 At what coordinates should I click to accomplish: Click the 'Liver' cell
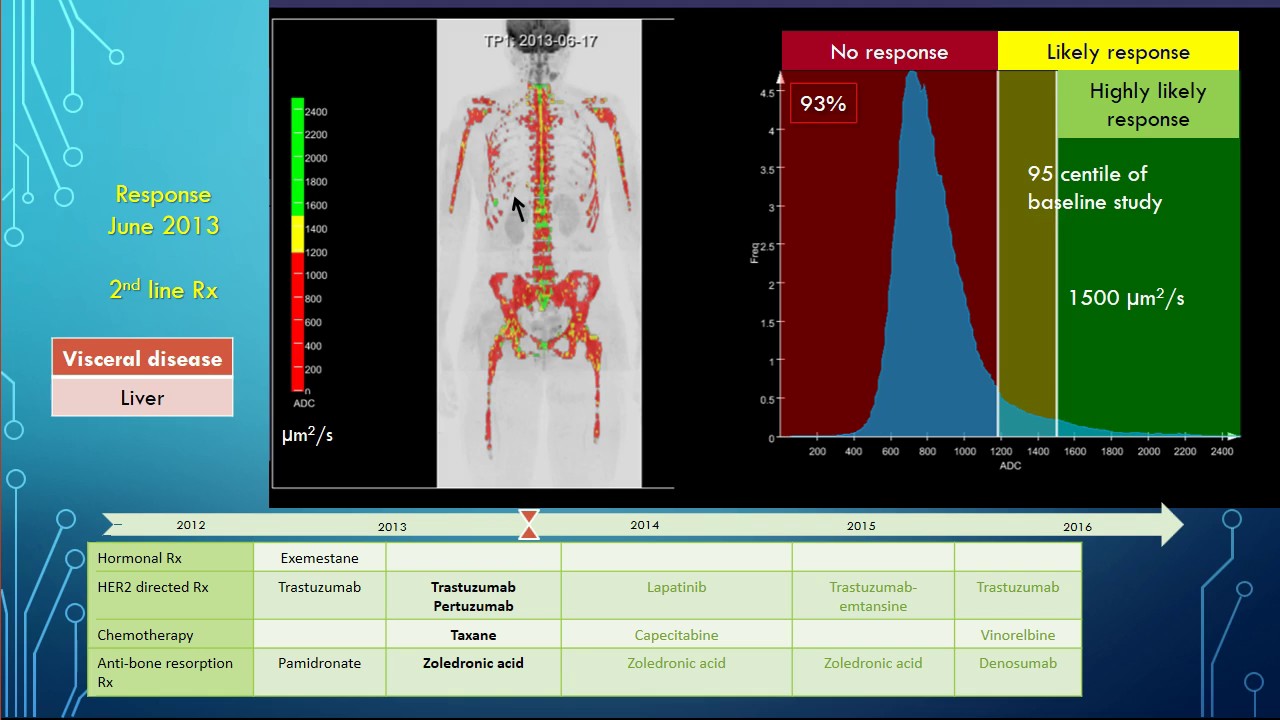(142, 397)
